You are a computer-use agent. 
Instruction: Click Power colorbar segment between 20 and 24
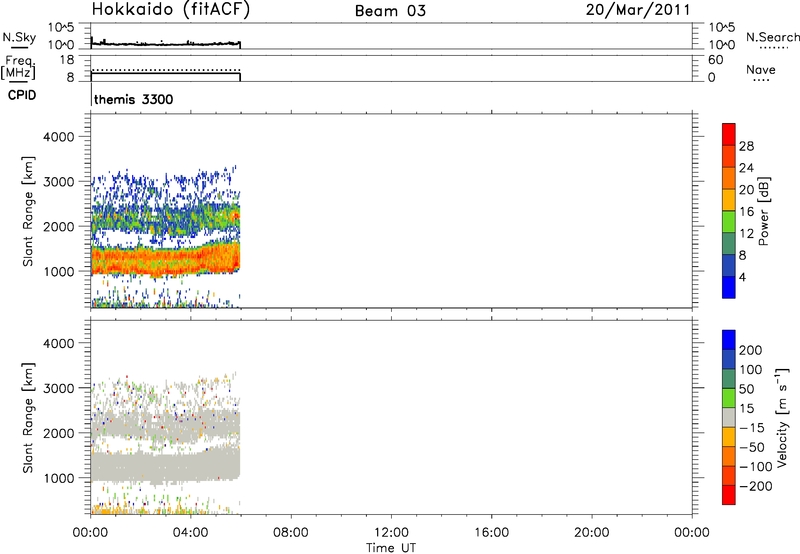coord(729,178)
